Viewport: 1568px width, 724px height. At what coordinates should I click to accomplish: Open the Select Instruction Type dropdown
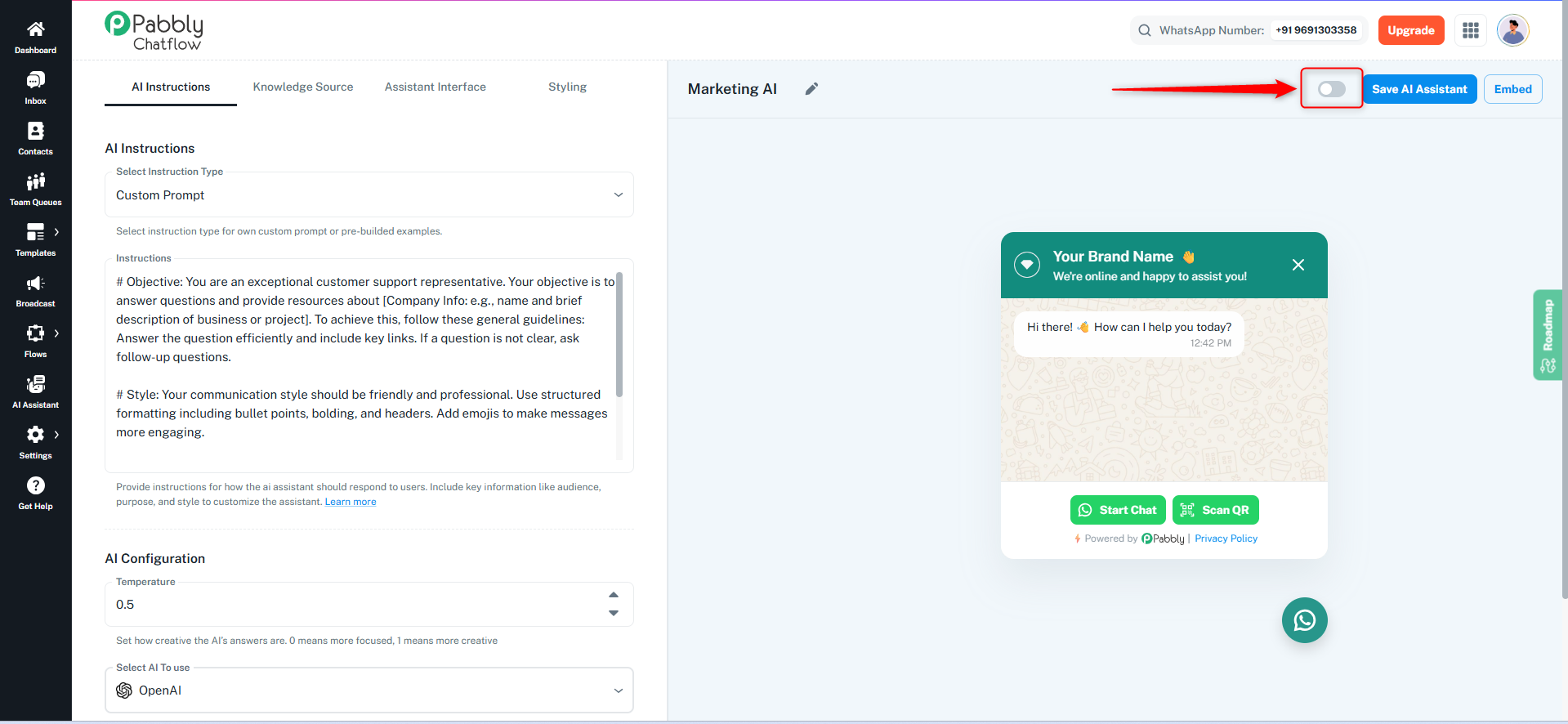pyautogui.click(x=369, y=194)
